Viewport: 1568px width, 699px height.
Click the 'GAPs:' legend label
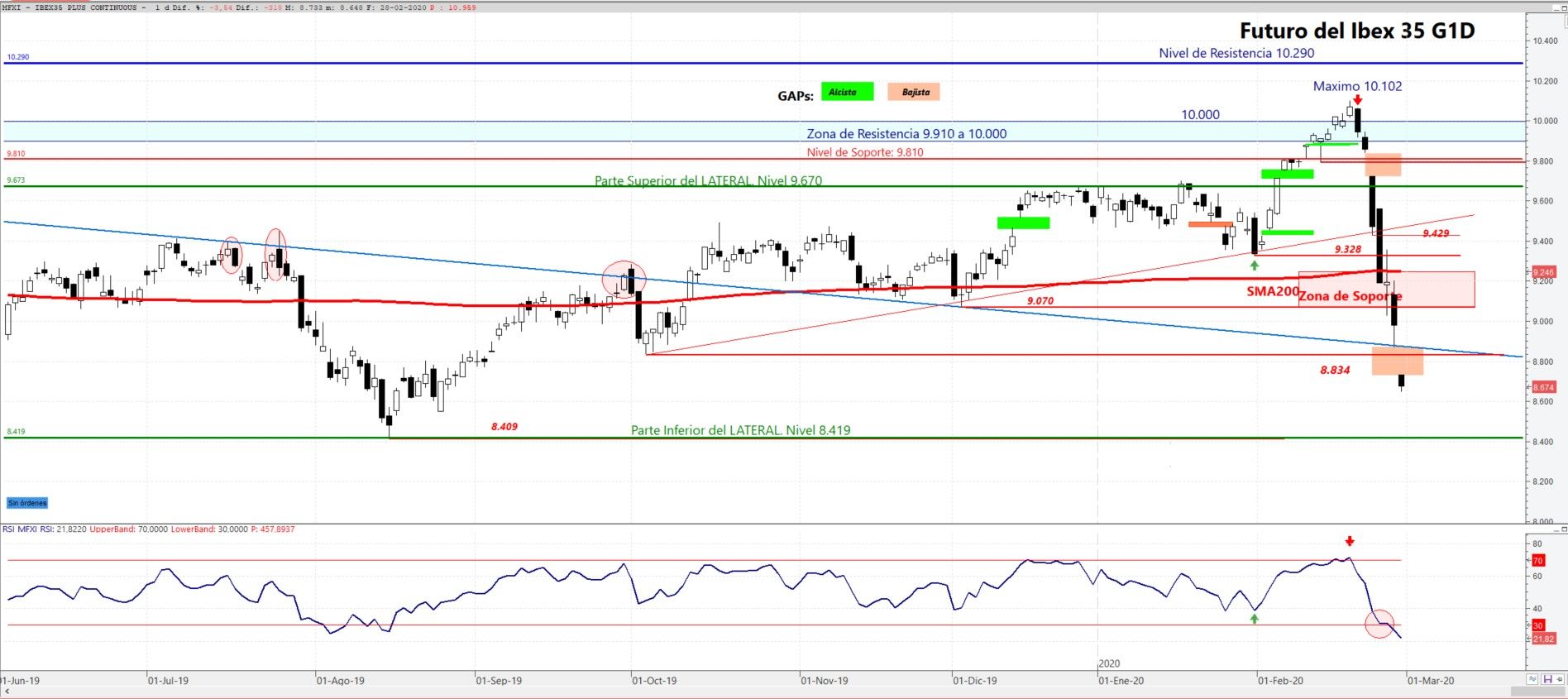(796, 96)
